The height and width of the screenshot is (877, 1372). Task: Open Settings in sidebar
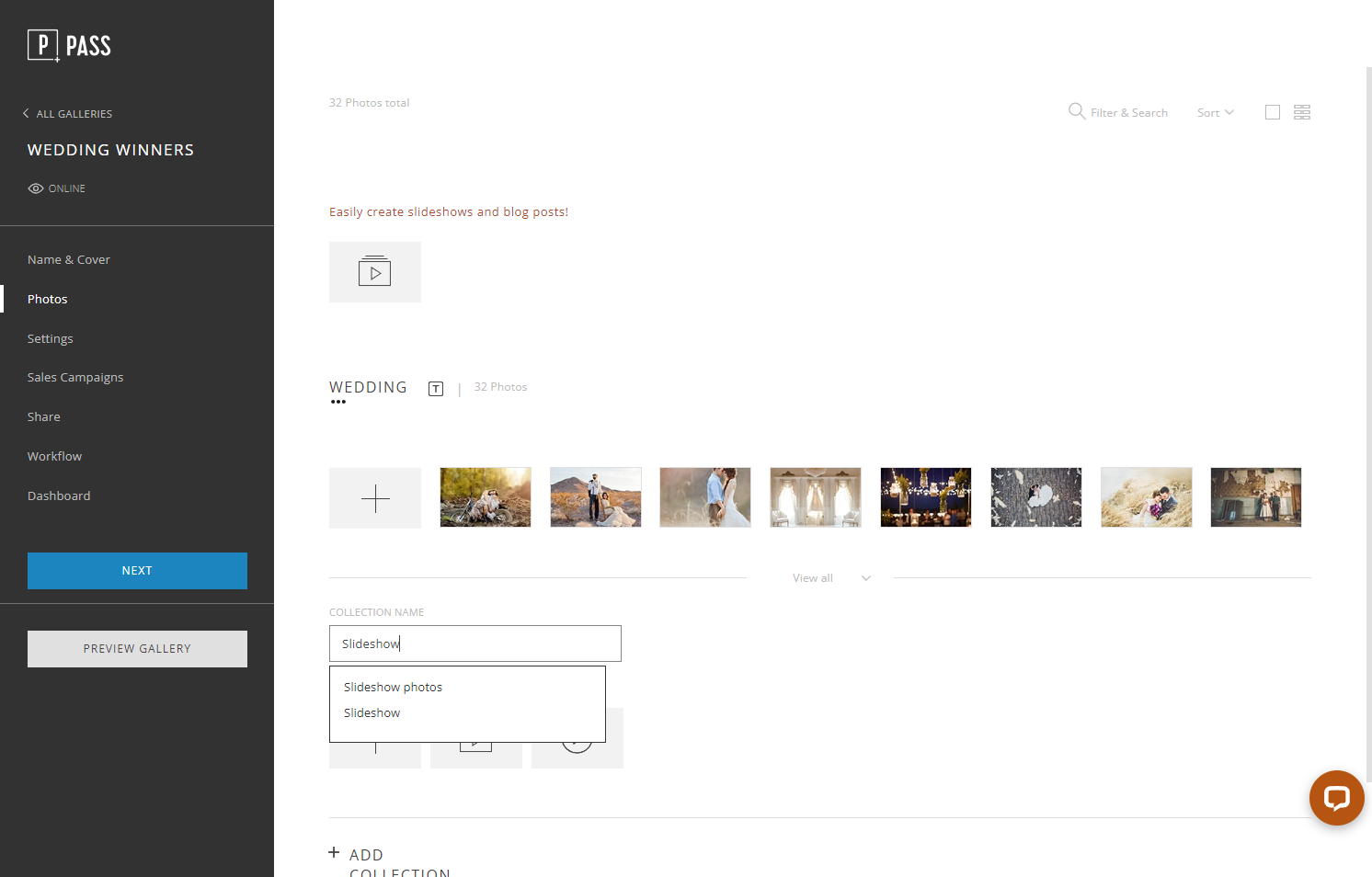coord(51,339)
